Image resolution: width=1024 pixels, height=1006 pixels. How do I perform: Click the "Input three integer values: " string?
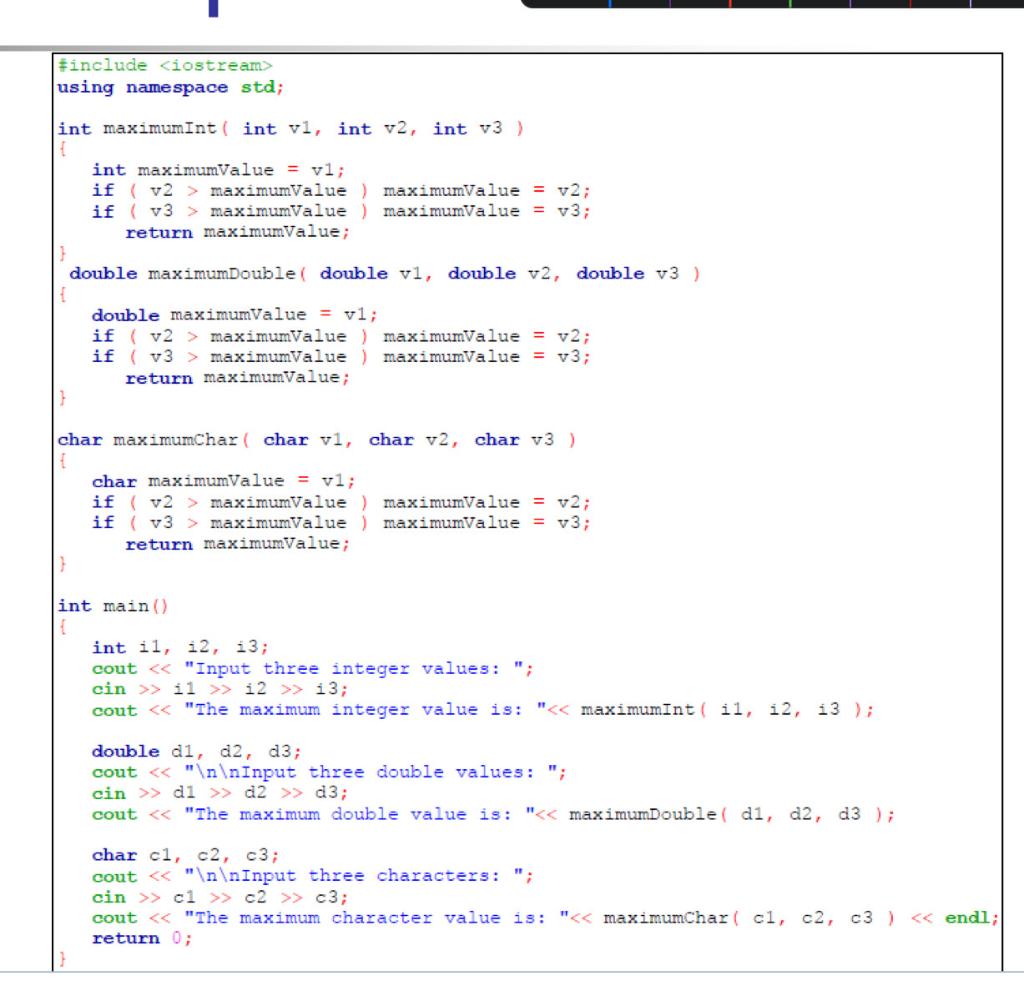click(354, 668)
